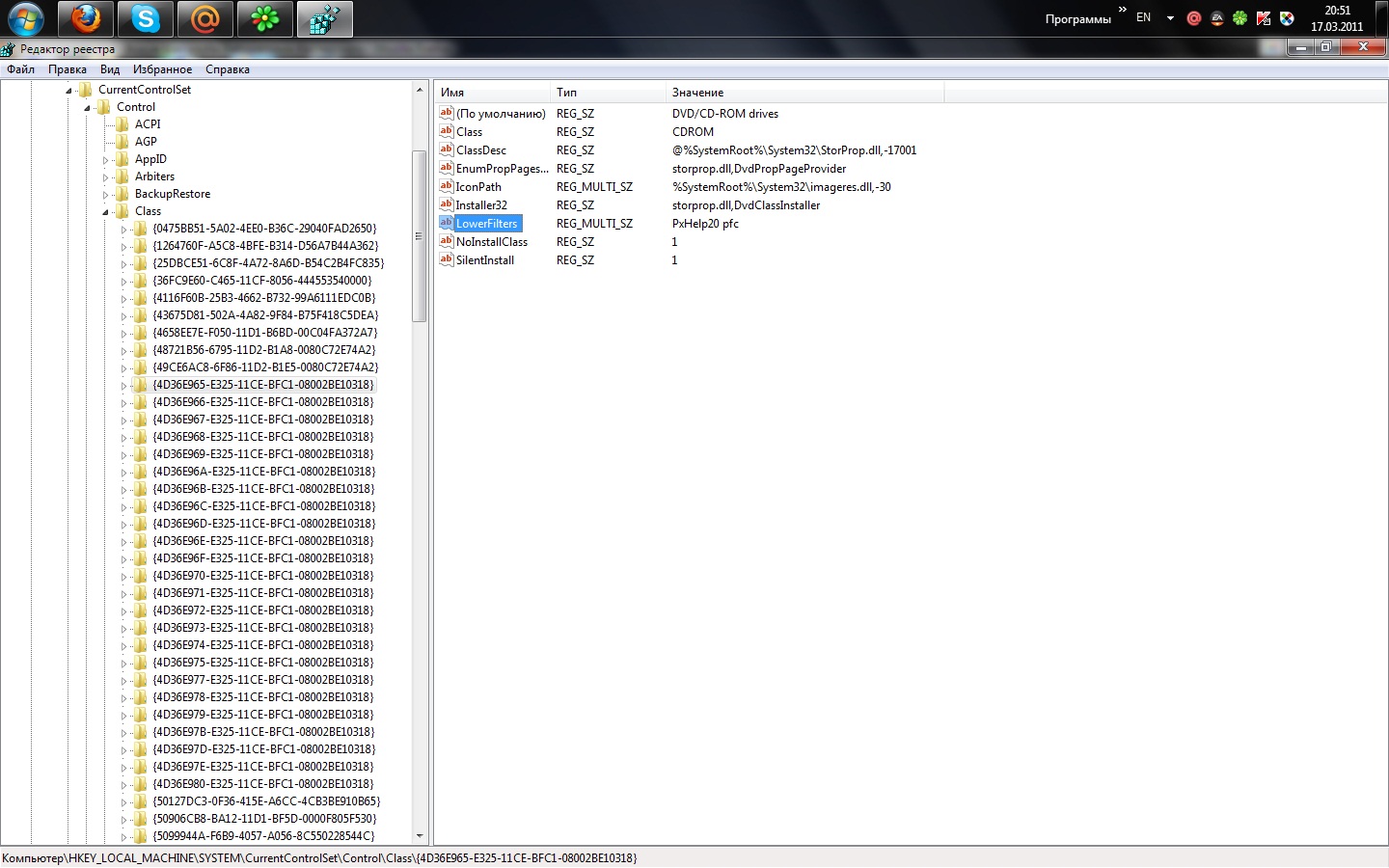The width and height of the screenshot is (1389, 868).
Task: Launch Firefox from the taskbar
Action: tap(86, 18)
